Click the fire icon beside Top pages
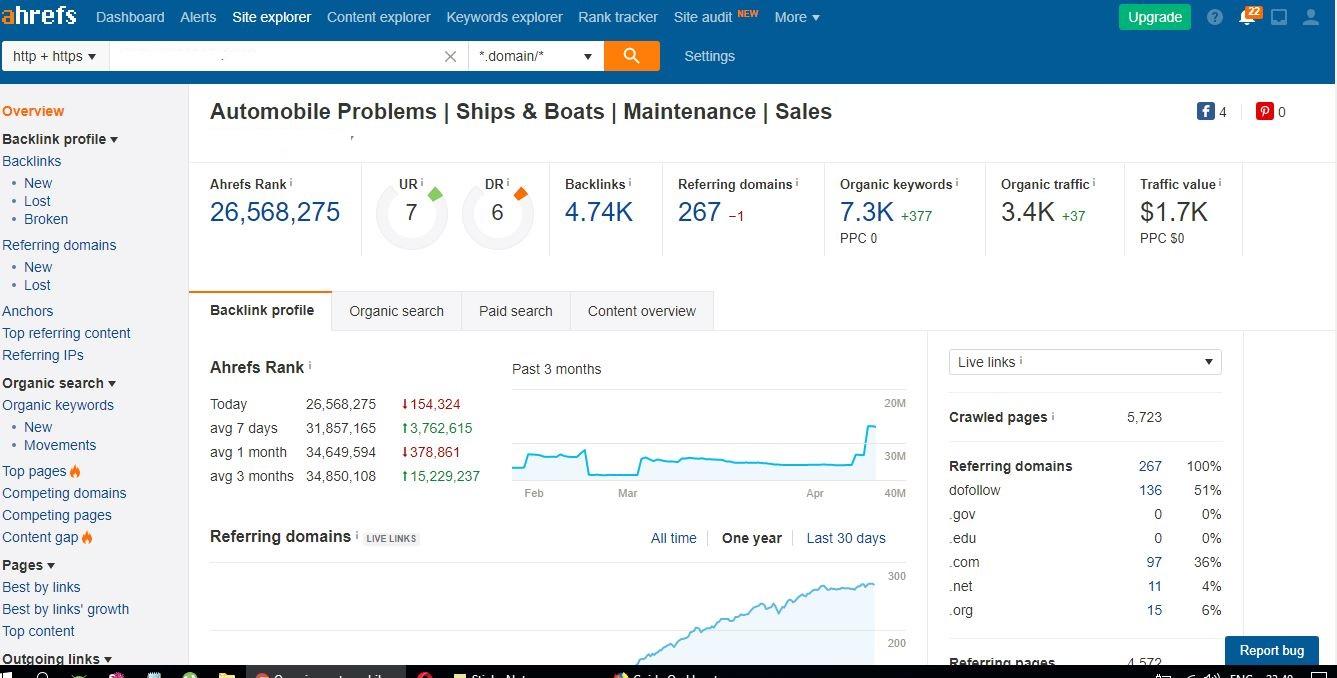The width and height of the screenshot is (1337, 678). tap(73, 471)
